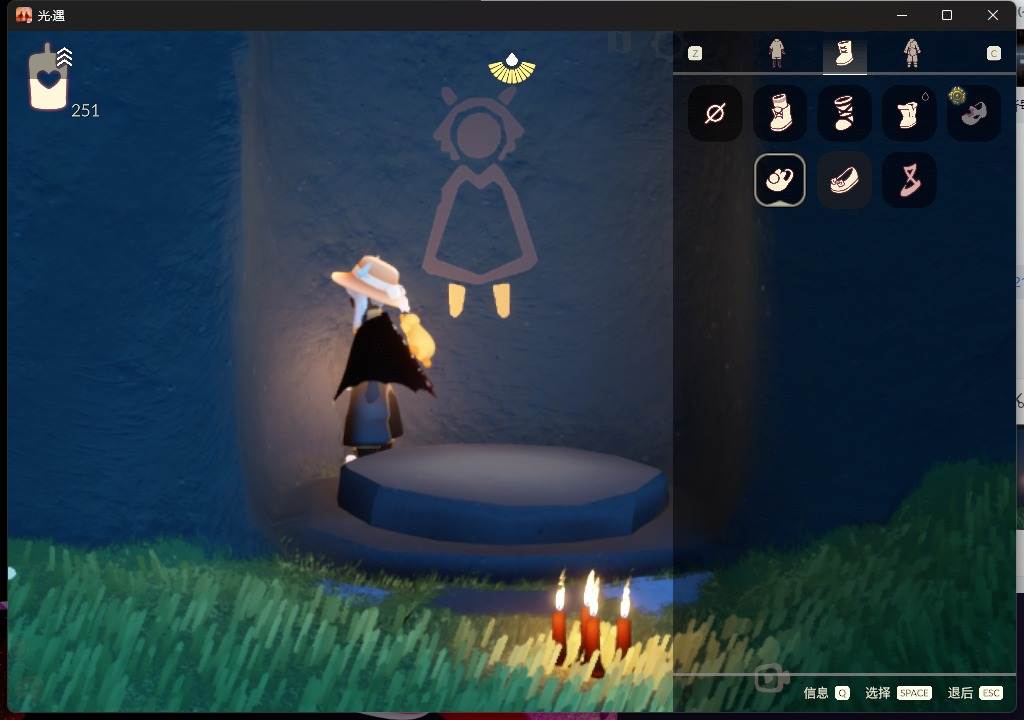This screenshot has width=1024, height=720.
Task: Select the highlighted round bauble slippers
Action: pyautogui.click(x=780, y=180)
